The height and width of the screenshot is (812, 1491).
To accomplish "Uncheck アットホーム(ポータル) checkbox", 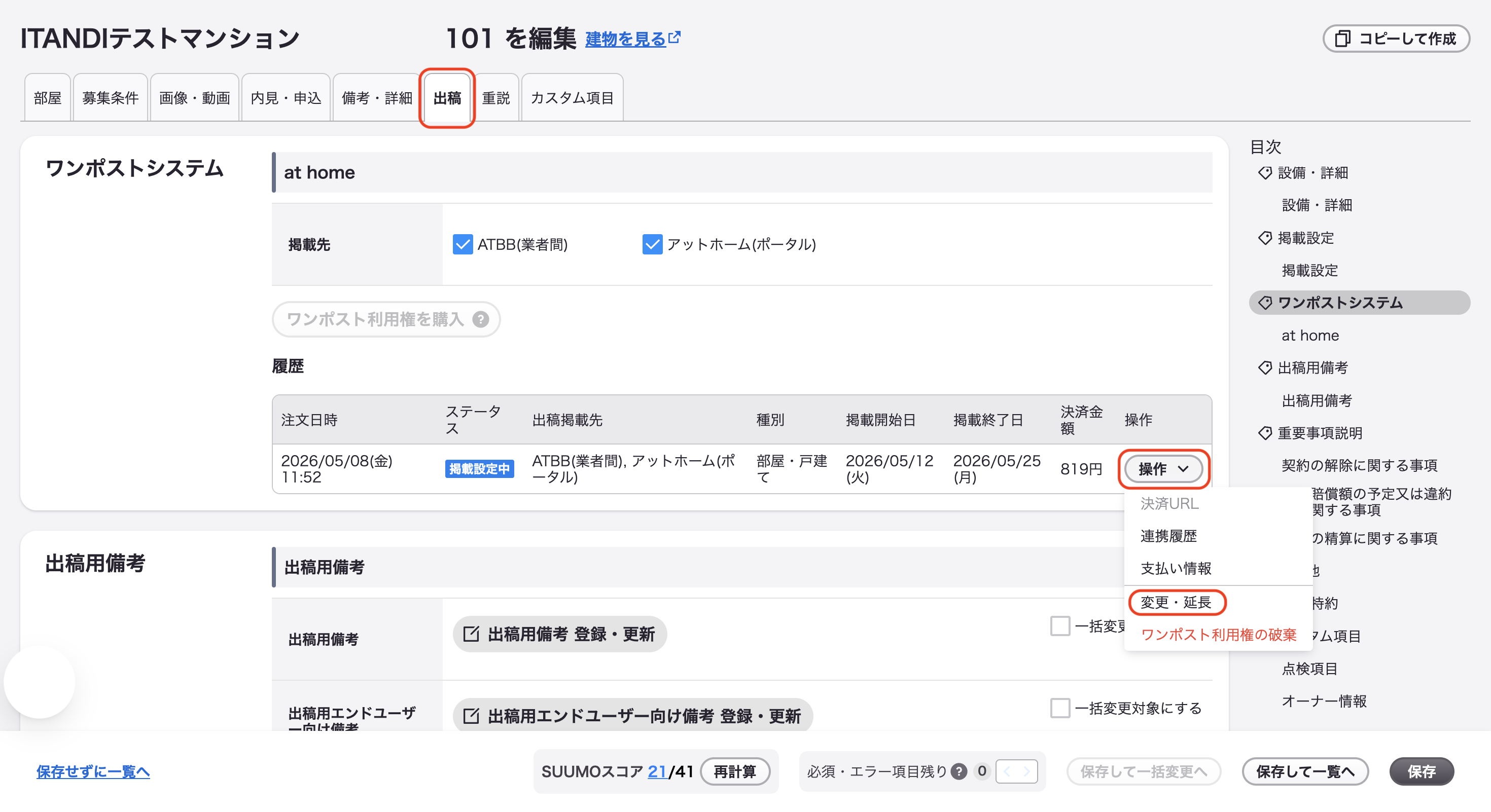I will pyautogui.click(x=652, y=244).
